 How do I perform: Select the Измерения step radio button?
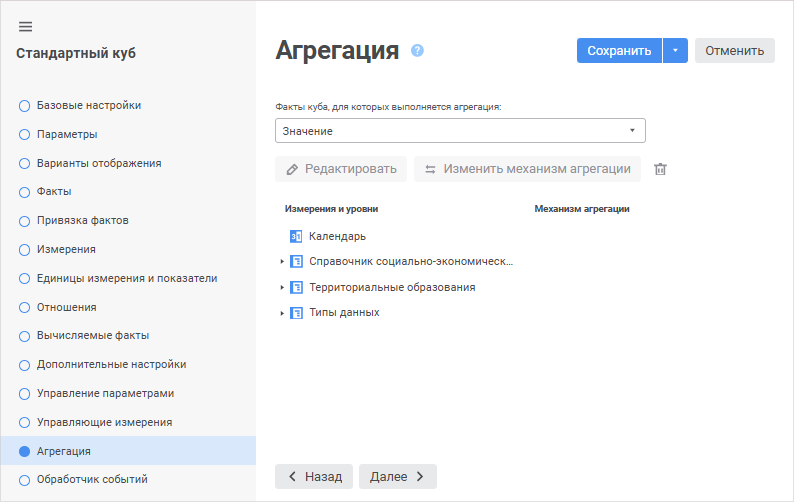[25, 249]
